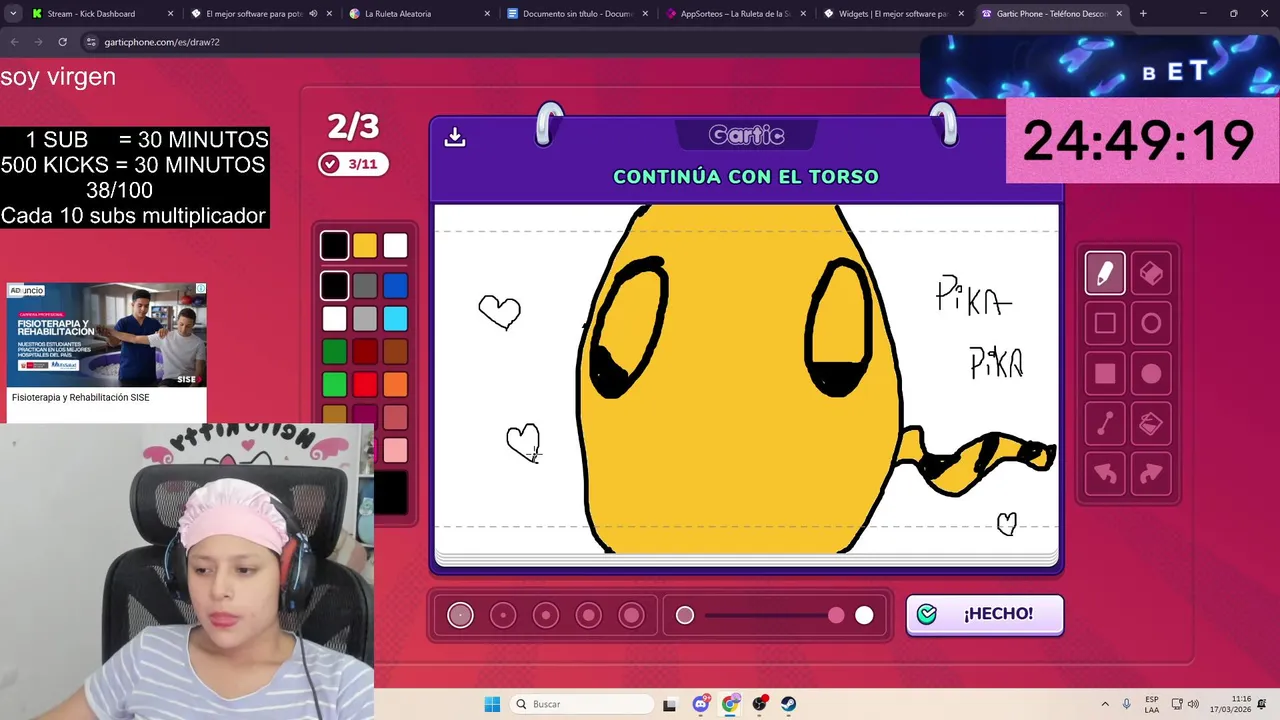Select the recent yellow color swatch

tap(365, 245)
